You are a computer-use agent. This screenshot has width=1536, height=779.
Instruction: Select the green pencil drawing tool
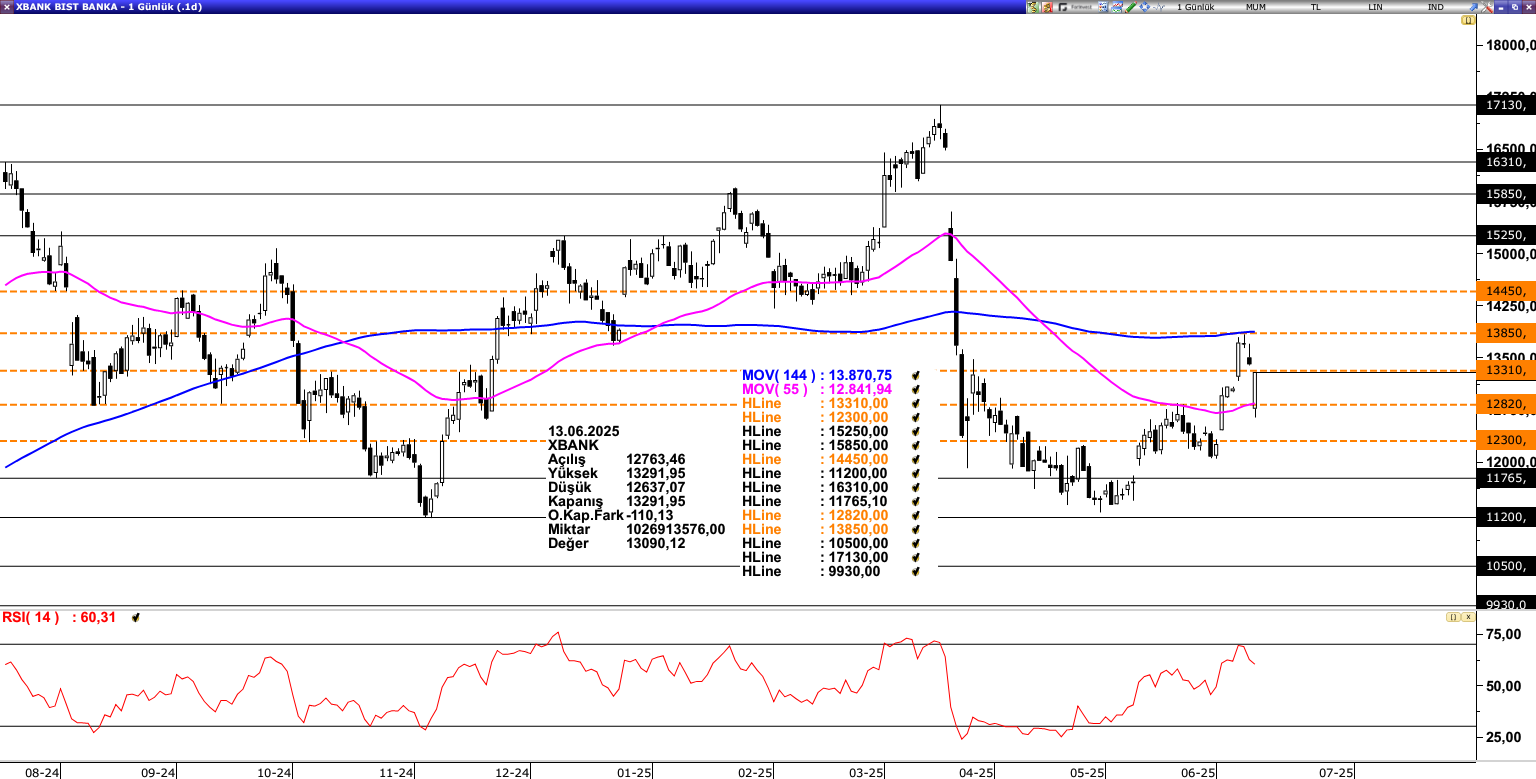(1130, 7)
